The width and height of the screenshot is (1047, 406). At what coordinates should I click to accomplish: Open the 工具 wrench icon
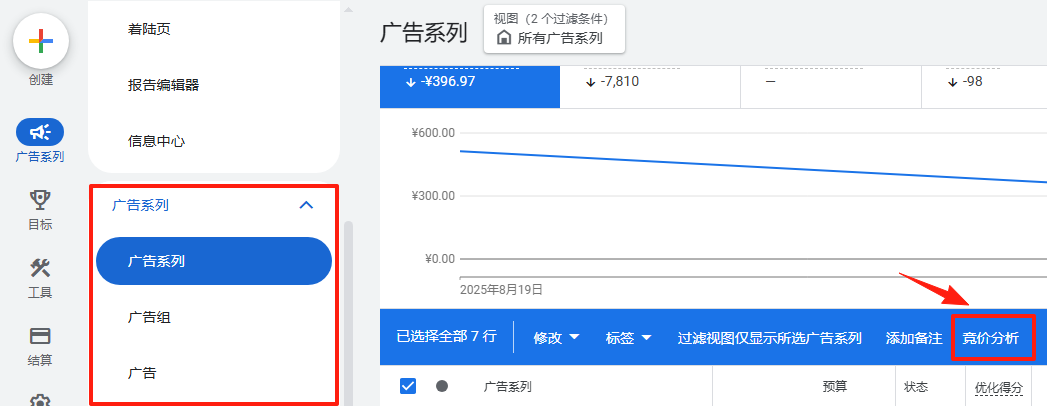(x=40, y=268)
